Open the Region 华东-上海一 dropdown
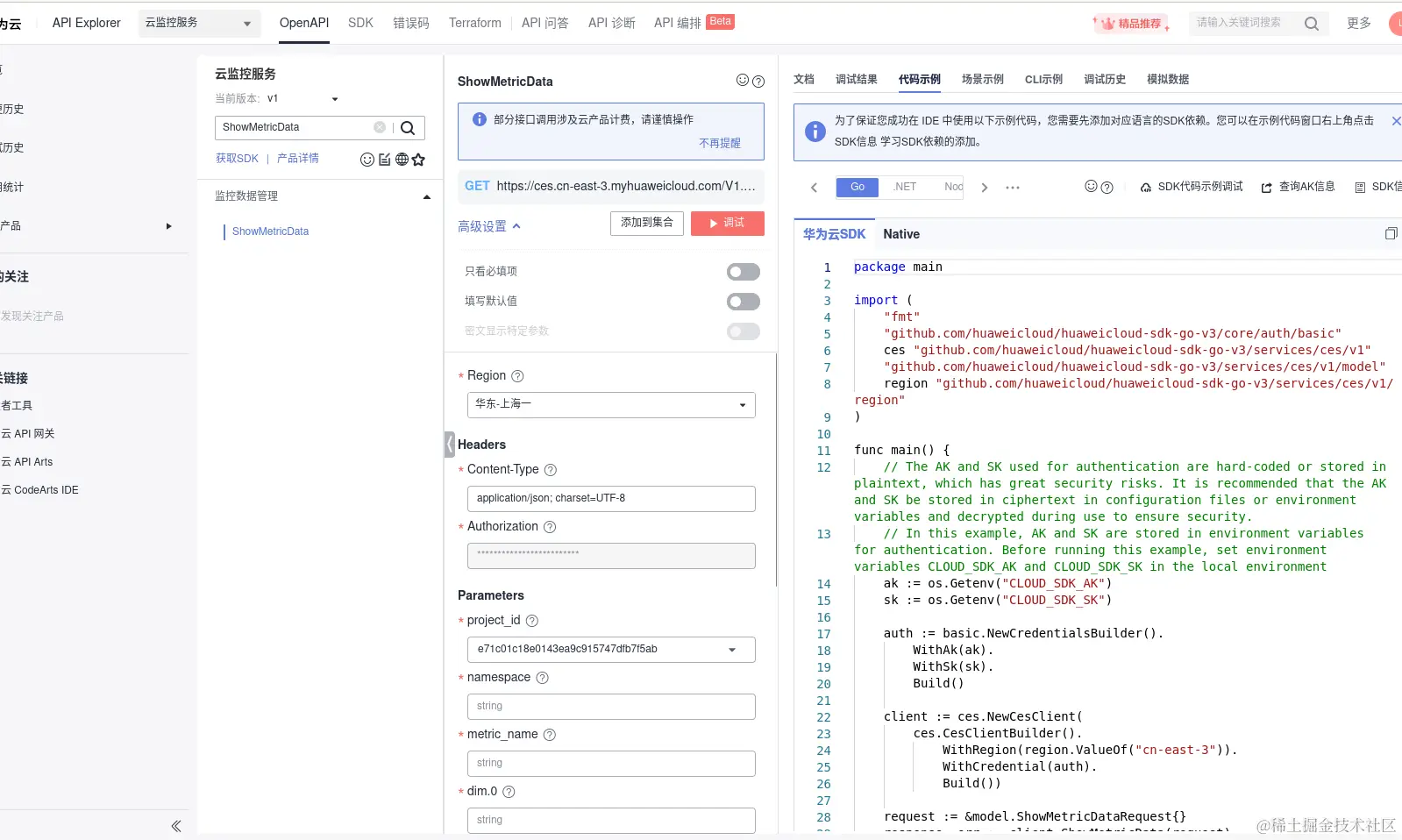The width and height of the screenshot is (1402, 840). [611, 404]
